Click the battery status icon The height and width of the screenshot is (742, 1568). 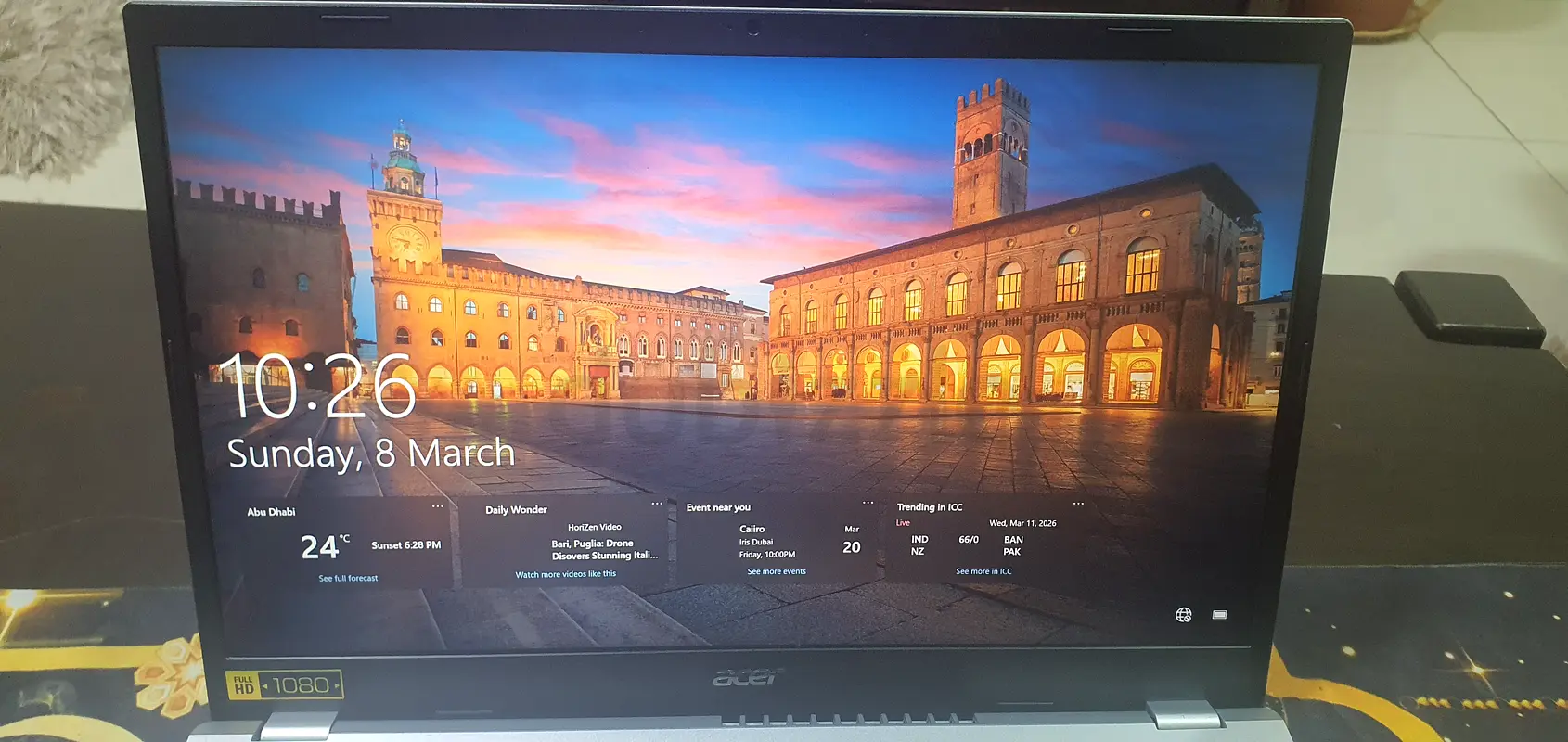pyautogui.click(x=1220, y=615)
